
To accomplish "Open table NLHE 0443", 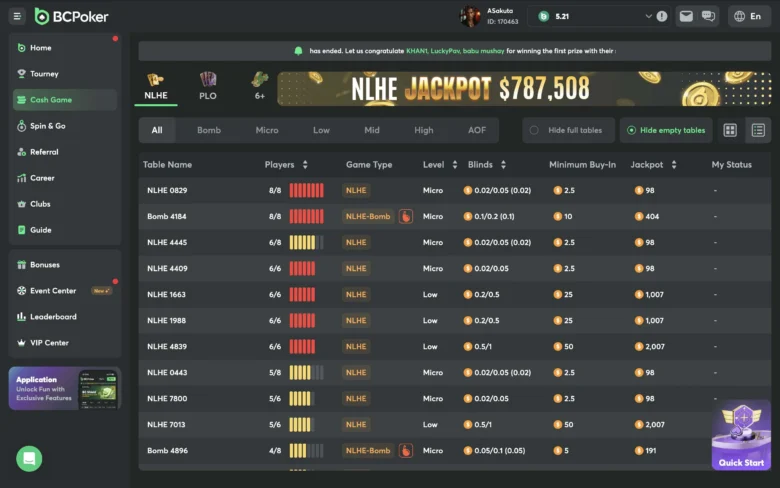I will point(455,373).
